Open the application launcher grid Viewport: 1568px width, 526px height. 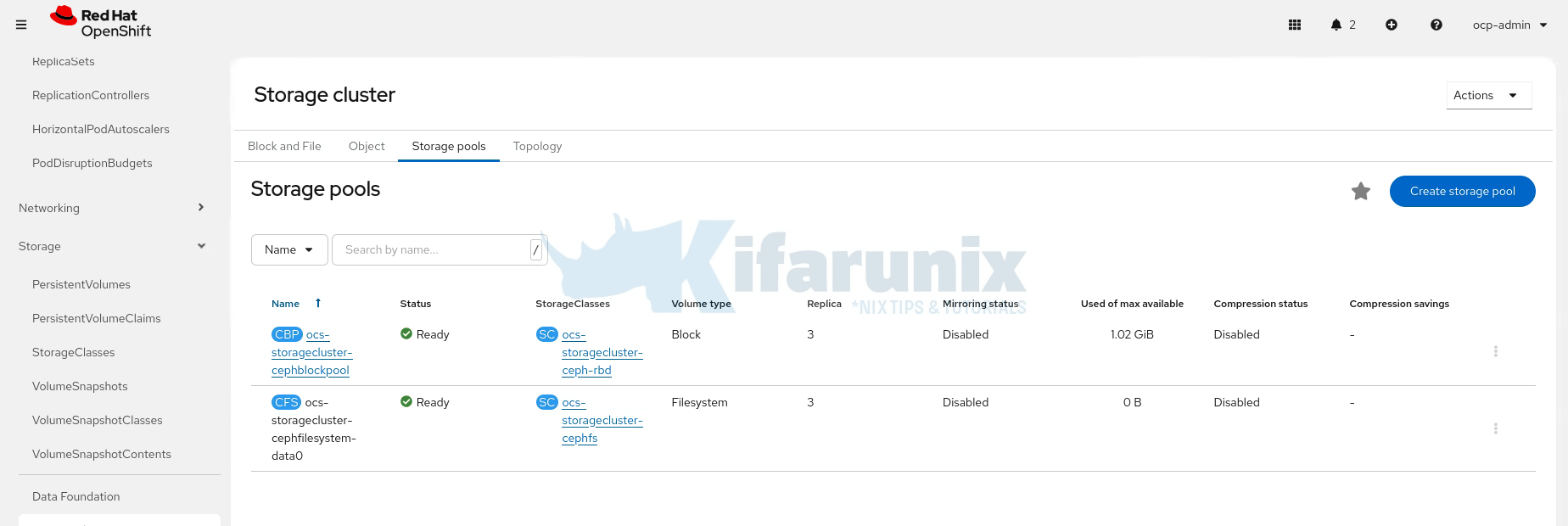click(x=1295, y=25)
